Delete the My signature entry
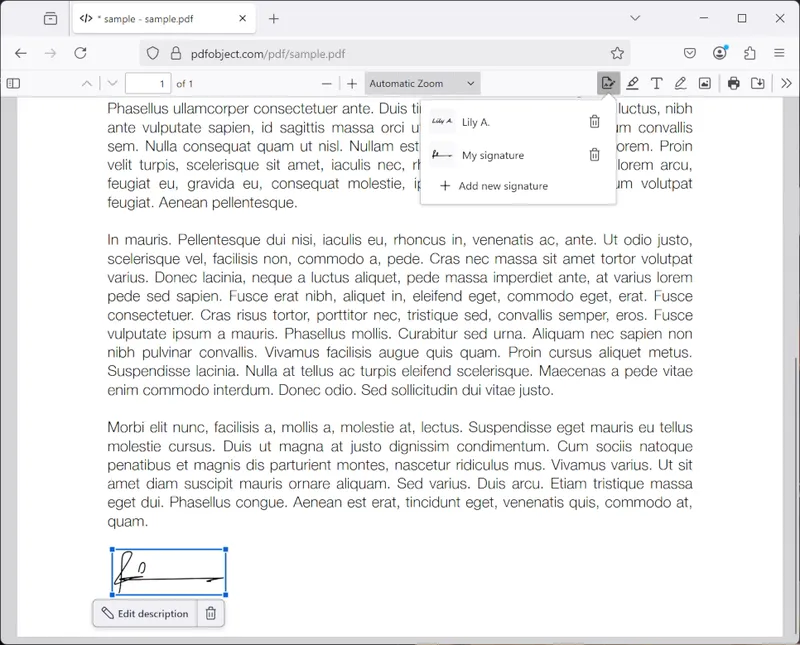 tap(594, 155)
